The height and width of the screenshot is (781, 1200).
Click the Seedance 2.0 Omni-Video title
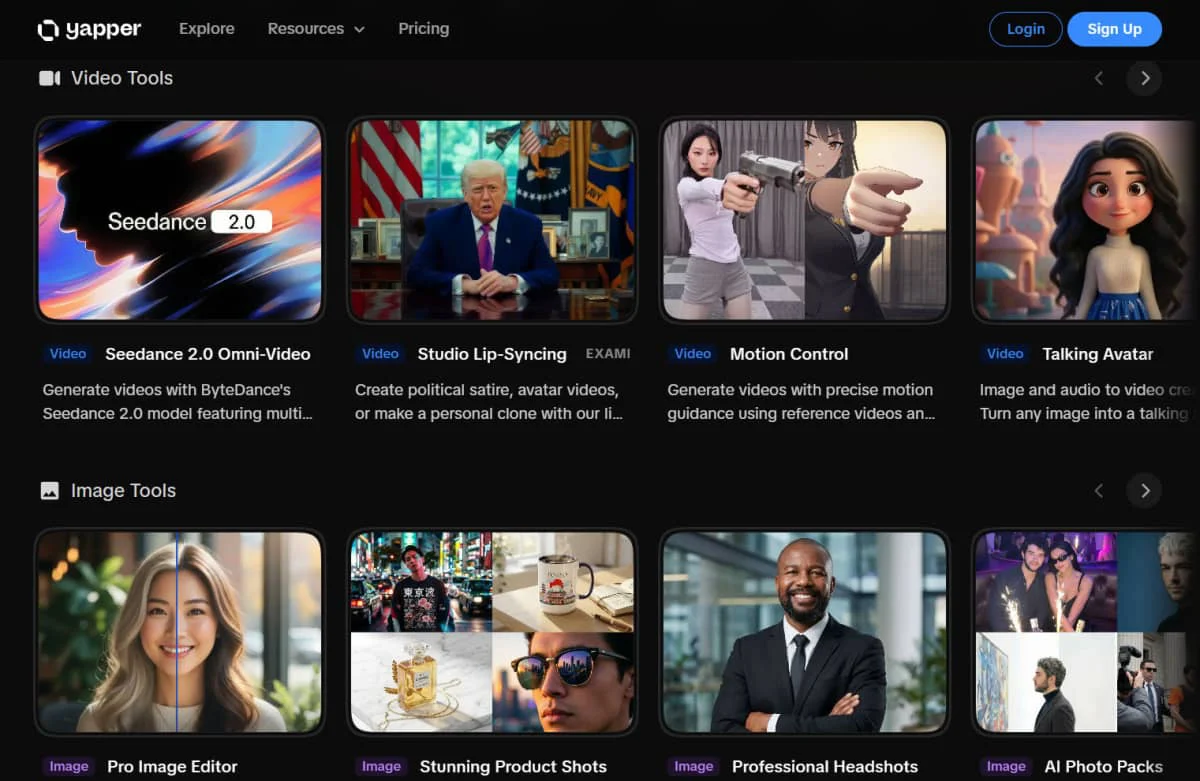208,354
